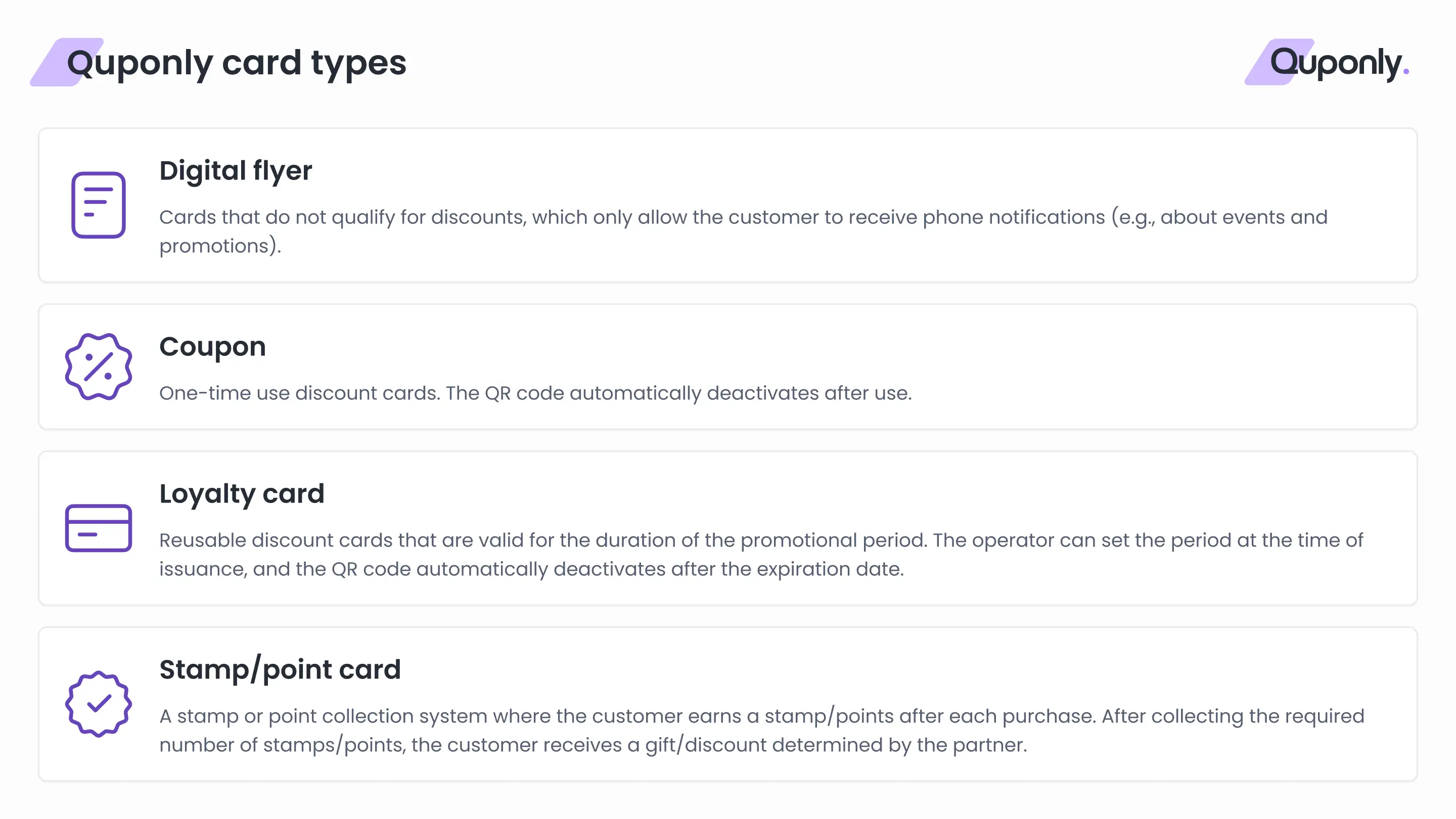The height and width of the screenshot is (819, 1456).
Task: Click the Coupon percent badge icon
Action: pyautogui.click(x=99, y=367)
